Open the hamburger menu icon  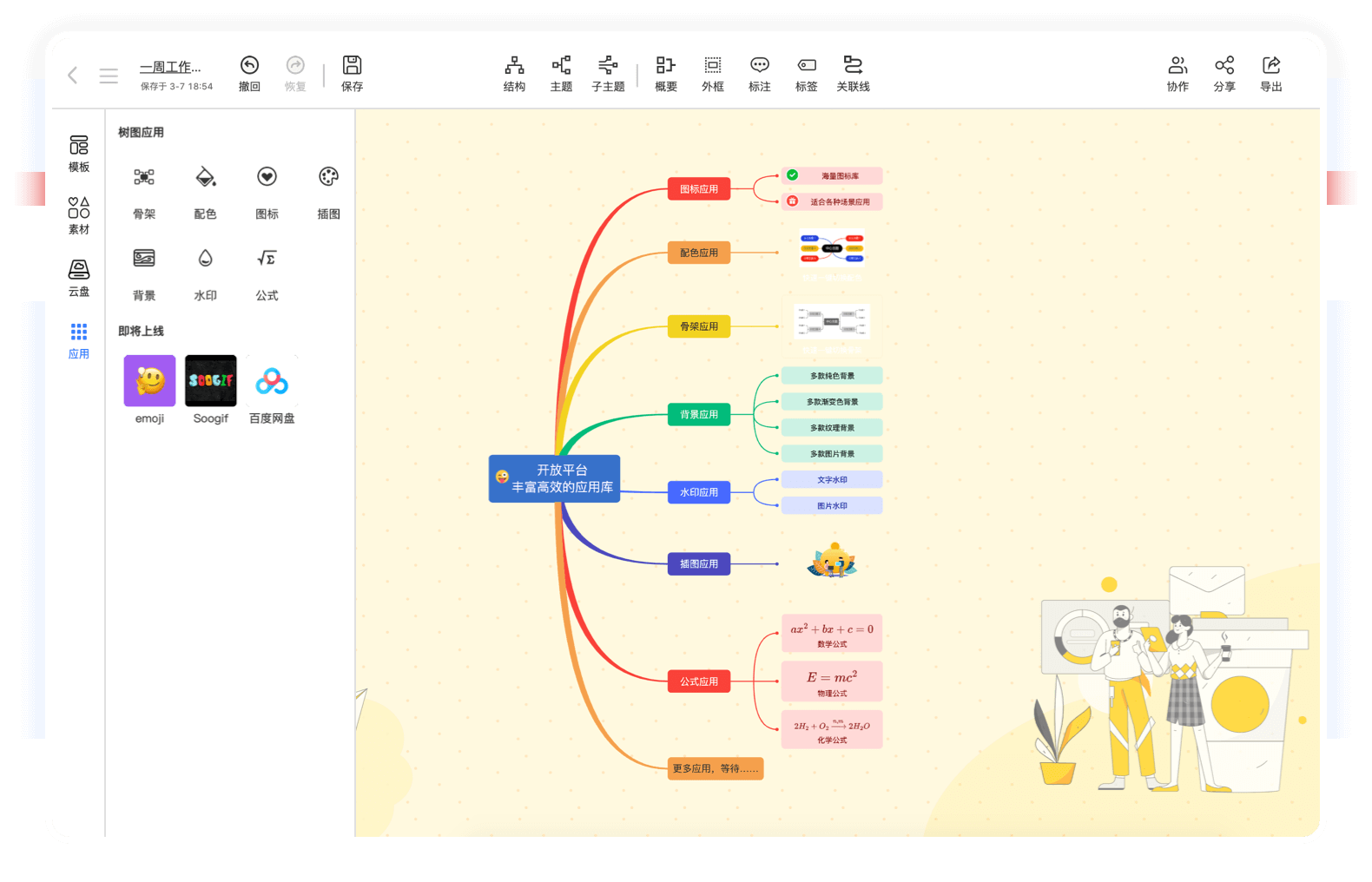point(109,76)
